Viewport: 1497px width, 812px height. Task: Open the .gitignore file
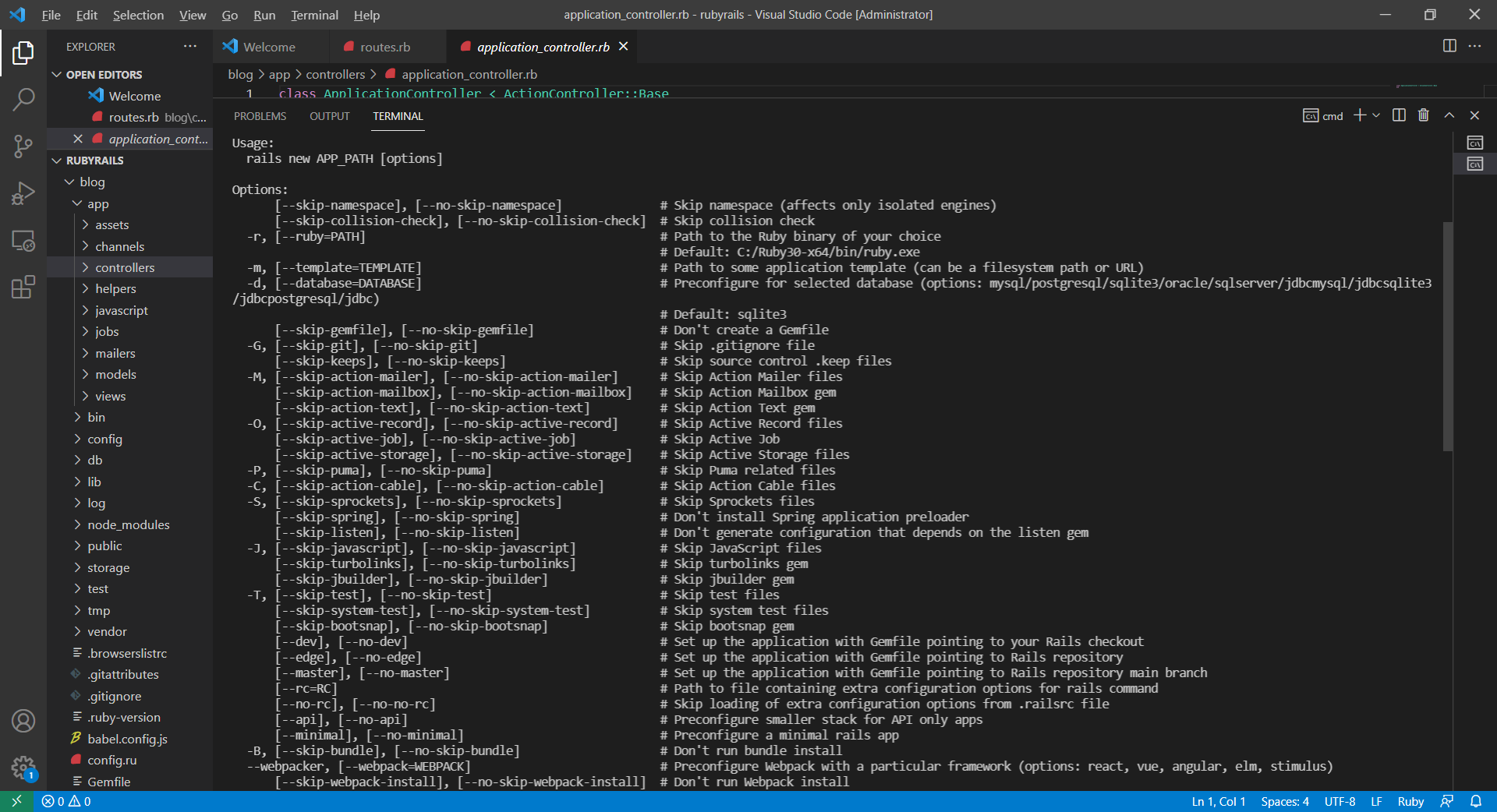129,696
